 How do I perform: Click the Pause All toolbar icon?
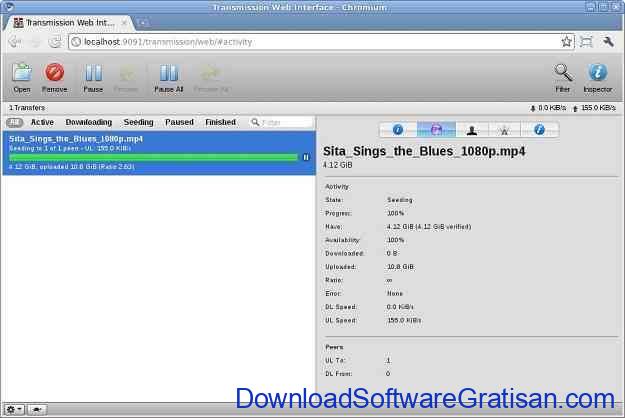169,73
